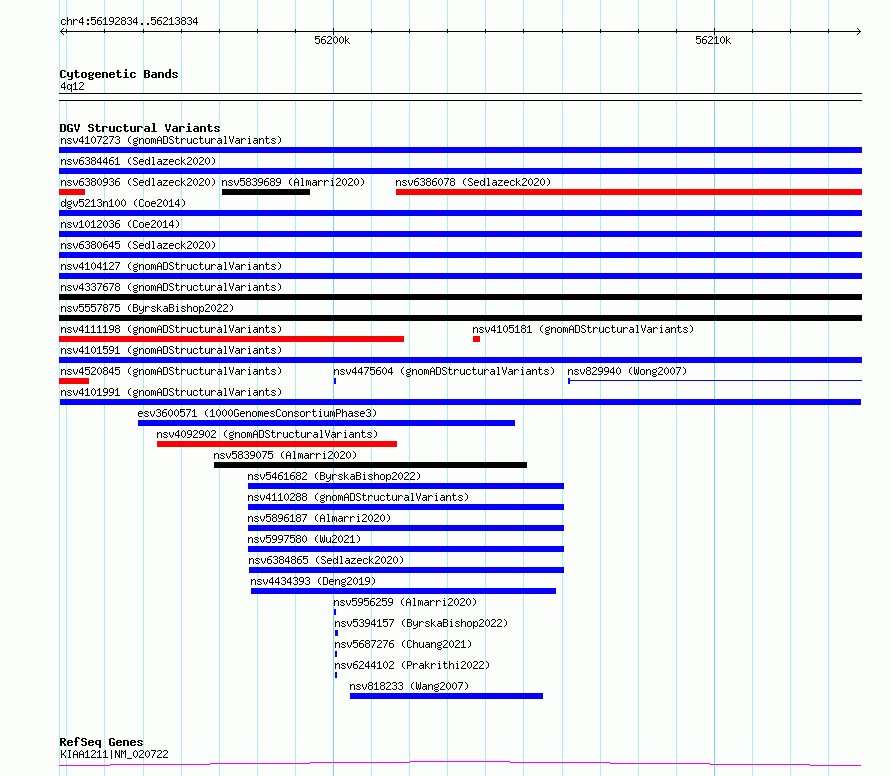Open the nsv4104127 gnomAD variant label
The width and height of the screenshot is (890, 776).
click(171, 266)
